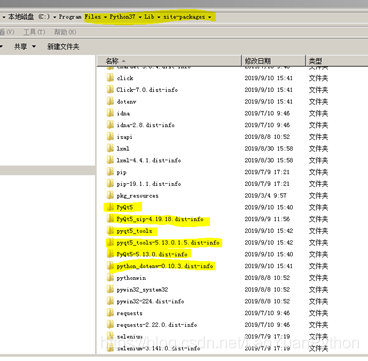Click date 2019/9/9 11:56 of PyQt5_sip
The image size is (368, 361).
point(267,219)
